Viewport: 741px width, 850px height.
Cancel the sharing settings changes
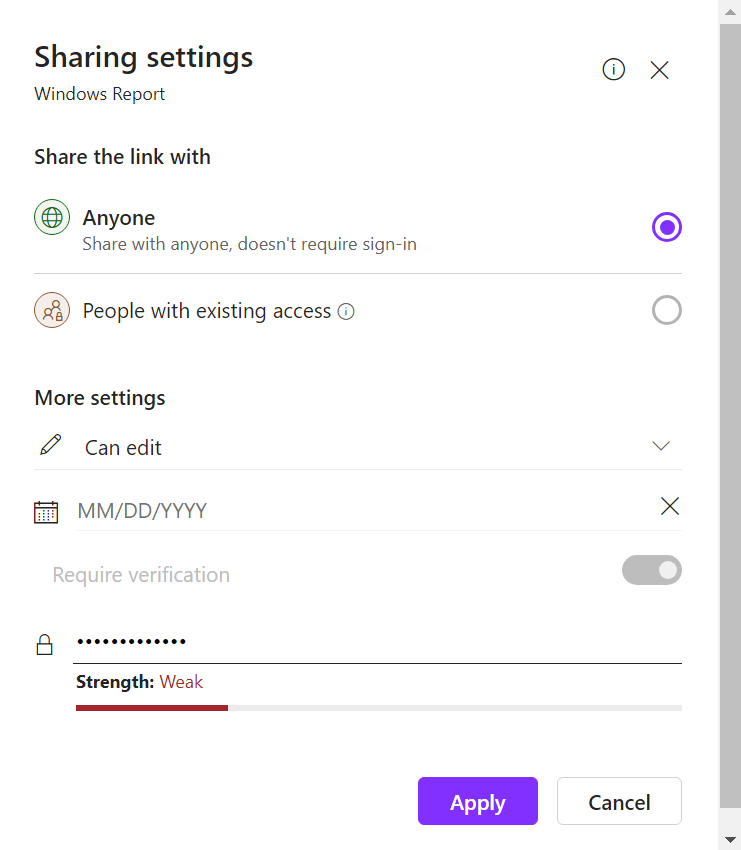(x=619, y=801)
